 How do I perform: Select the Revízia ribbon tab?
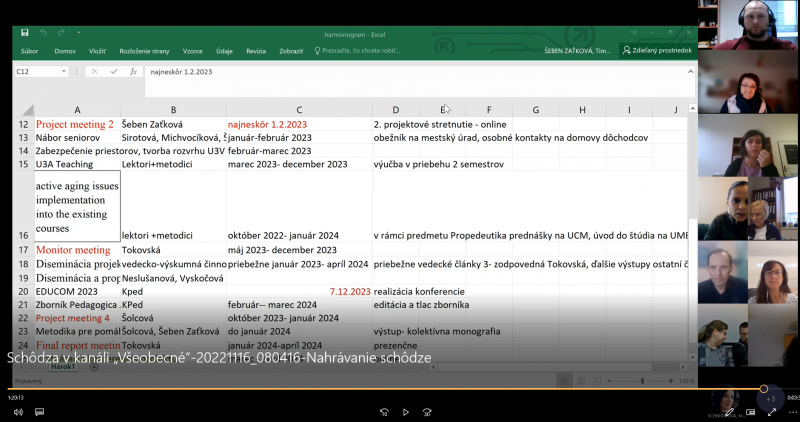click(x=256, y=50)
